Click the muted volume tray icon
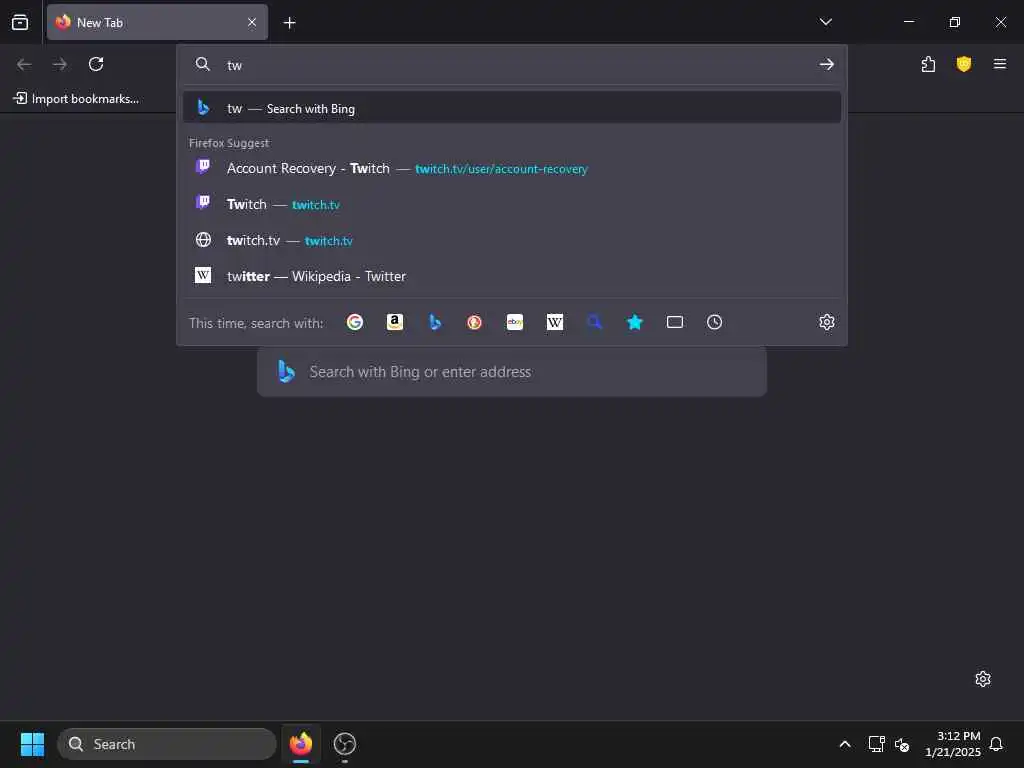 pos(902,744)
